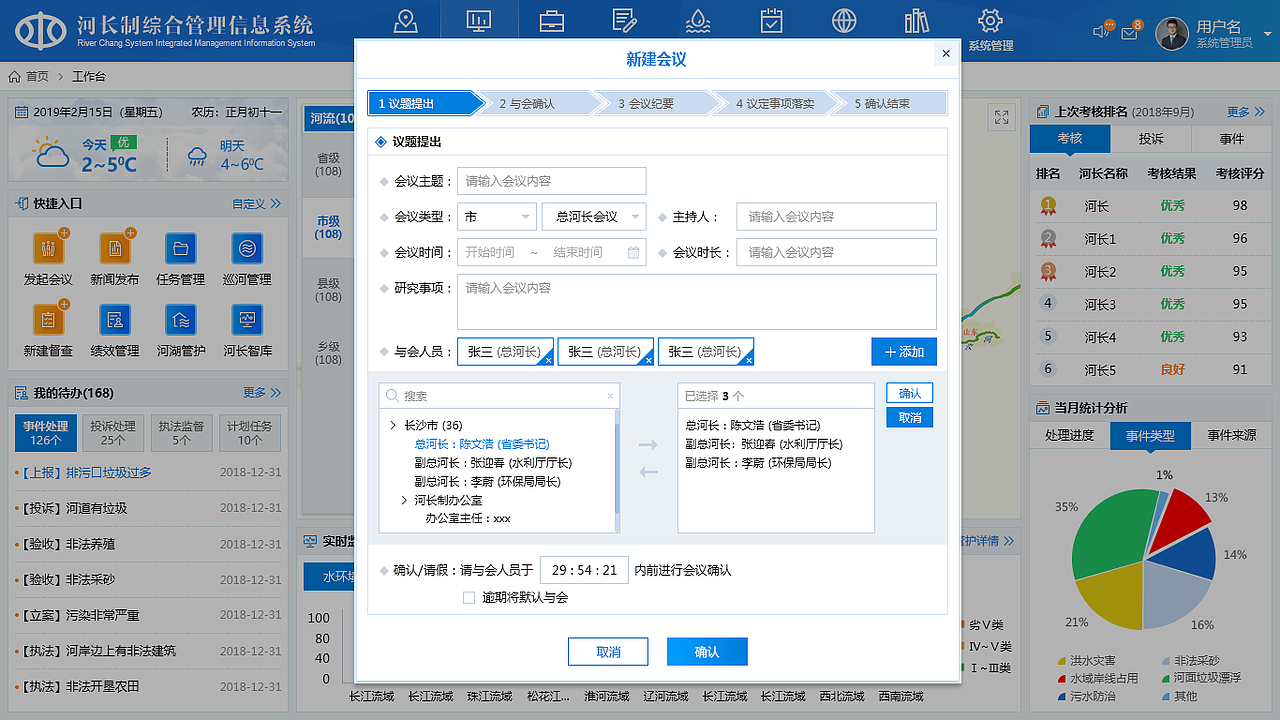Click the 确认 button to confirm
The width and height of the screenshot is (1280, 720).
(x=707, y=651)
